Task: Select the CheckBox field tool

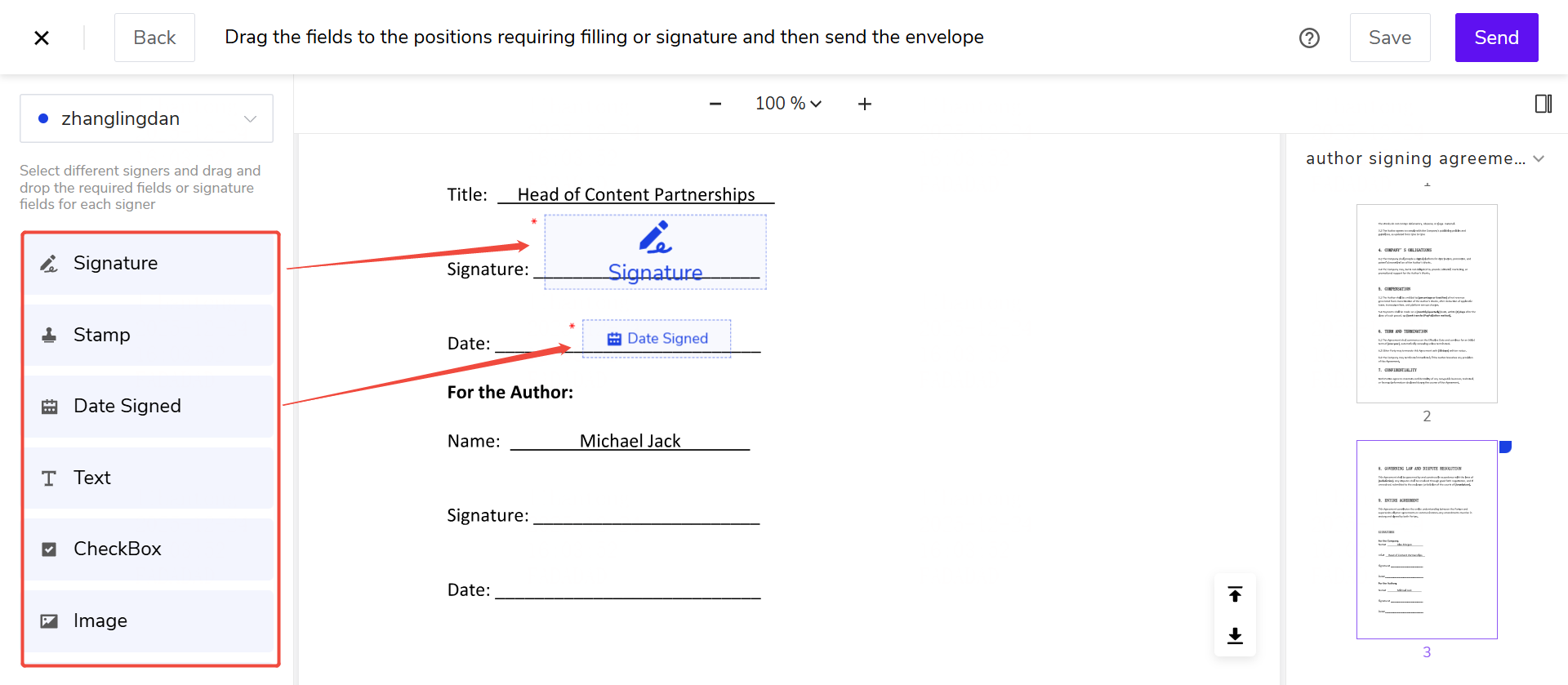Action: 149,549
